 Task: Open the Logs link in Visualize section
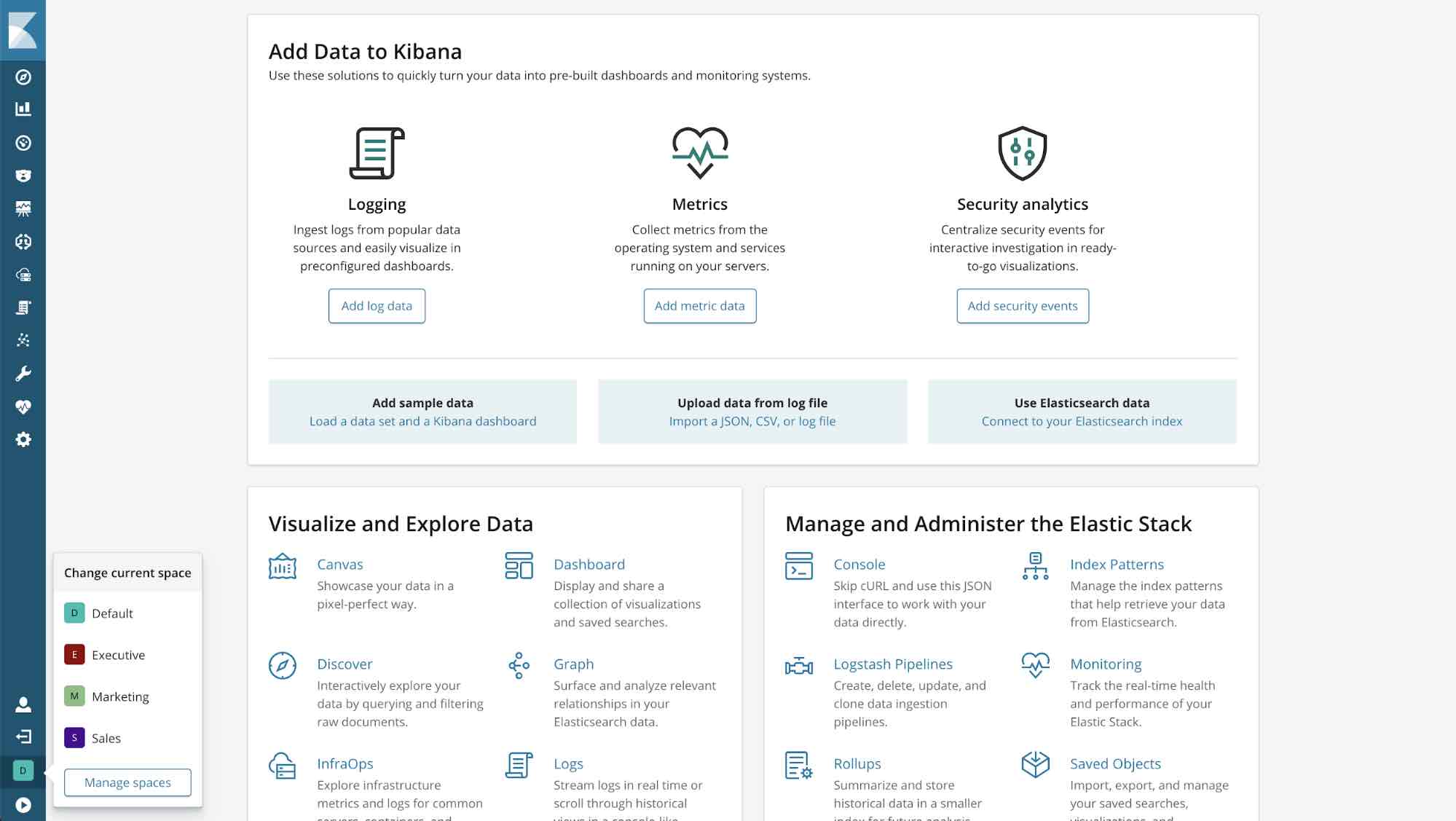click(x=568, y=764)
